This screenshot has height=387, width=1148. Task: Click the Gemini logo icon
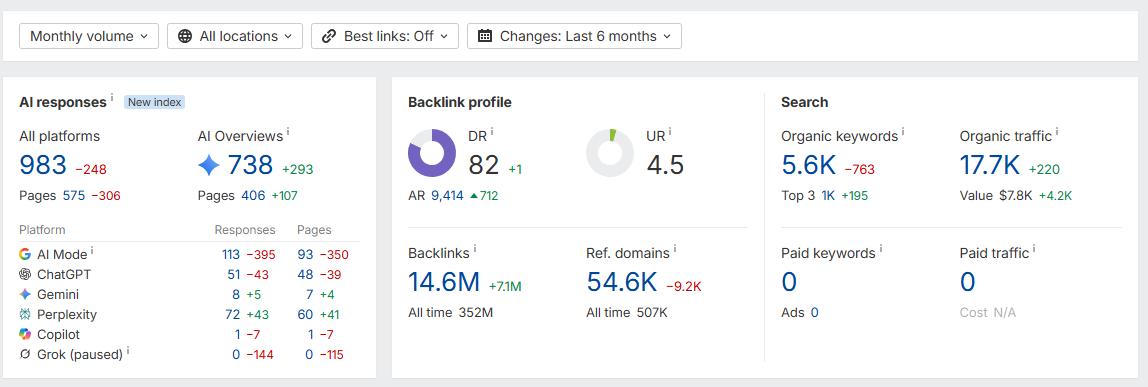pyautogui.click(x=25, y=294)
